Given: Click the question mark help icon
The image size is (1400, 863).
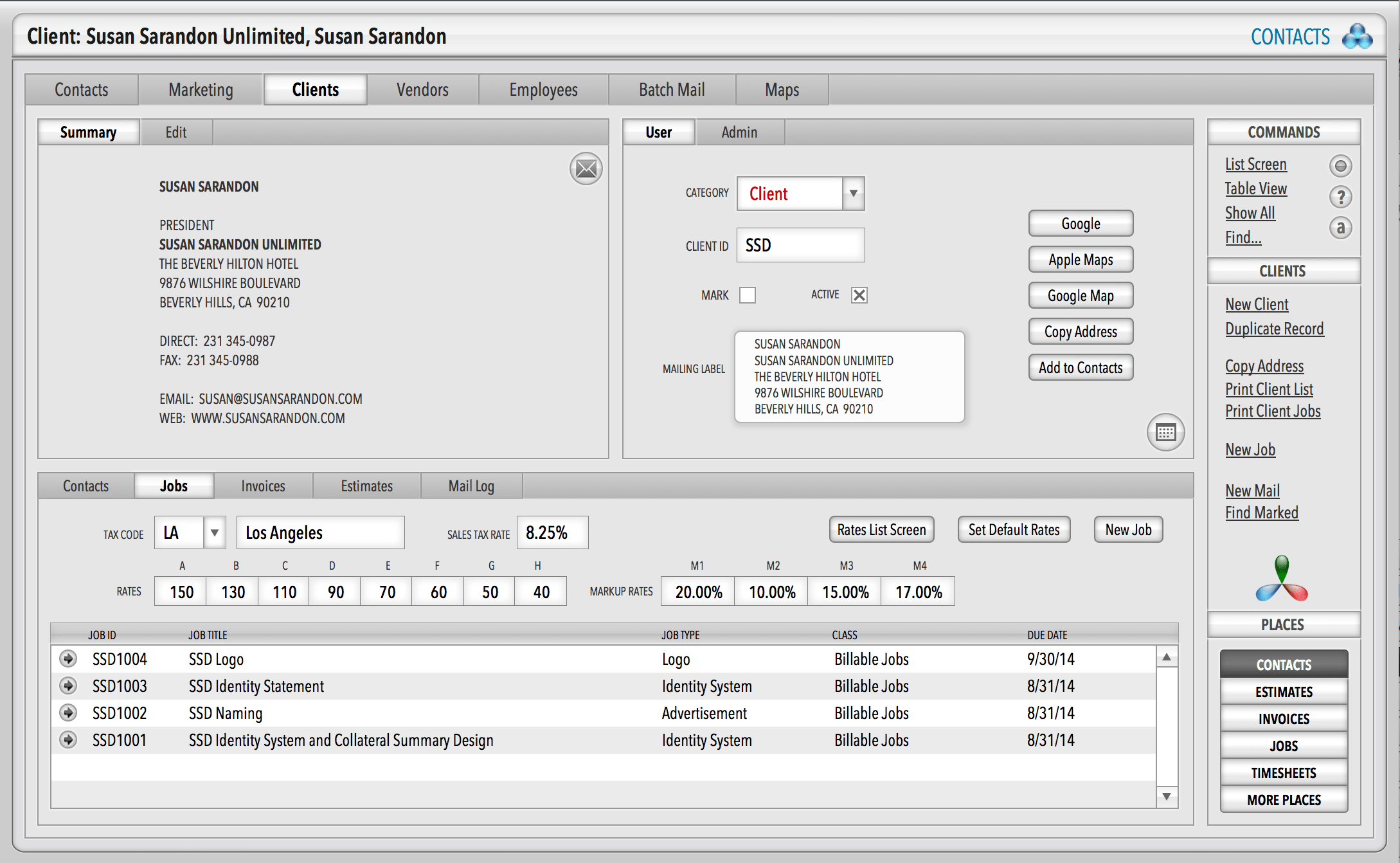Looking at the screenshot, I should pyautogui.click(x=1341, y=197).
